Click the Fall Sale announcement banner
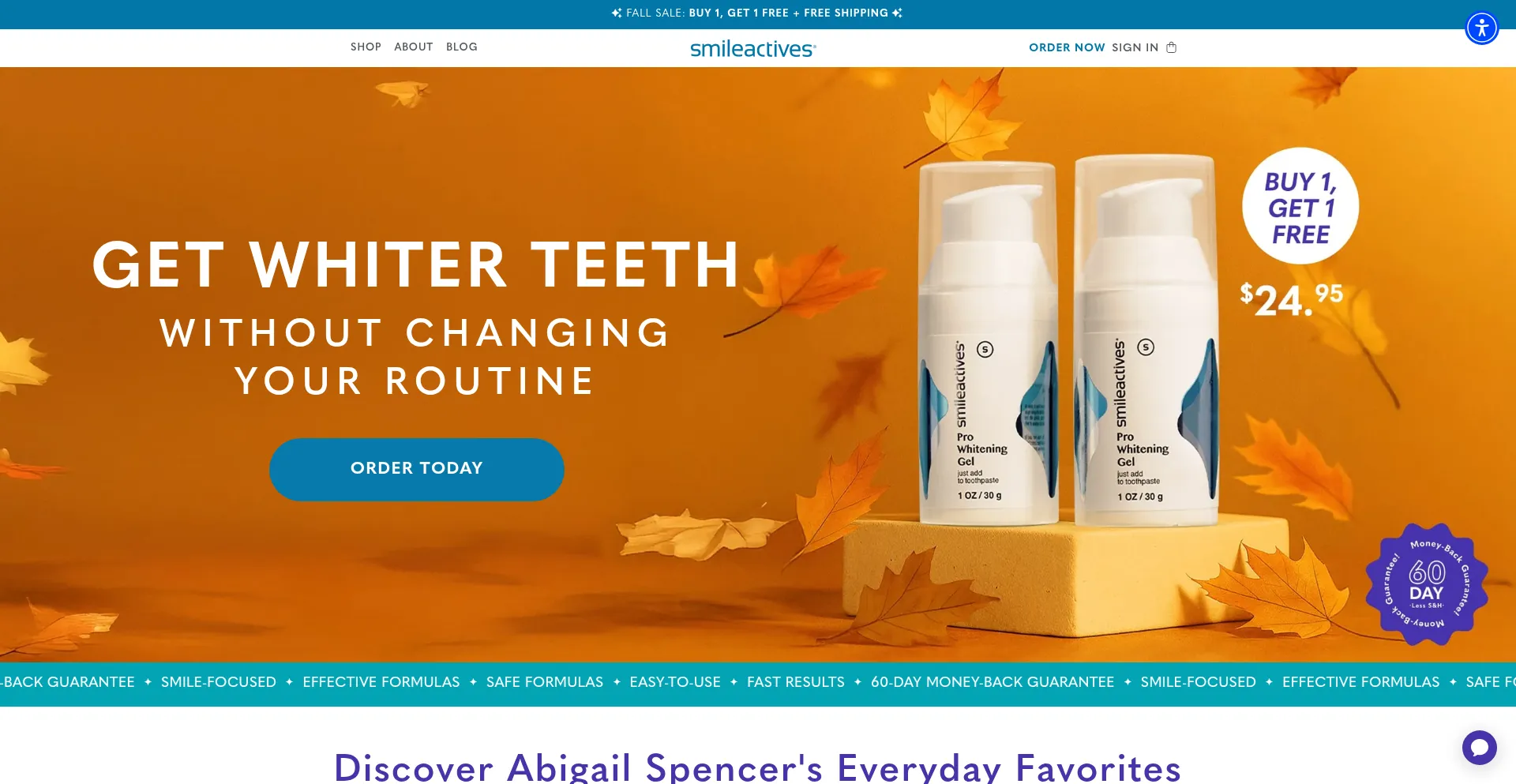This screenshot has height=784, width=1516. (x=757, y=13)
